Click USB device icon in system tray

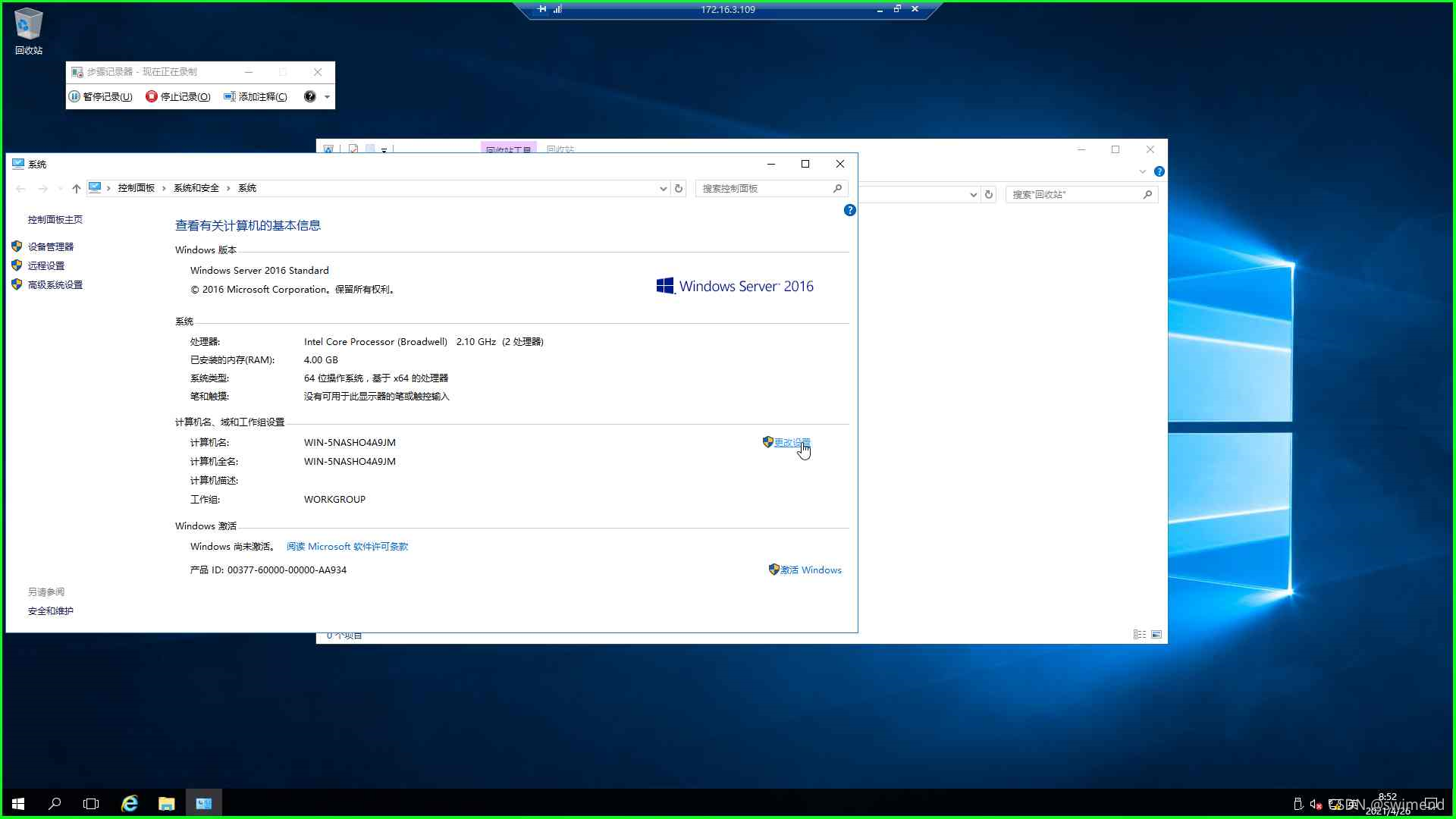point(1298,805)
